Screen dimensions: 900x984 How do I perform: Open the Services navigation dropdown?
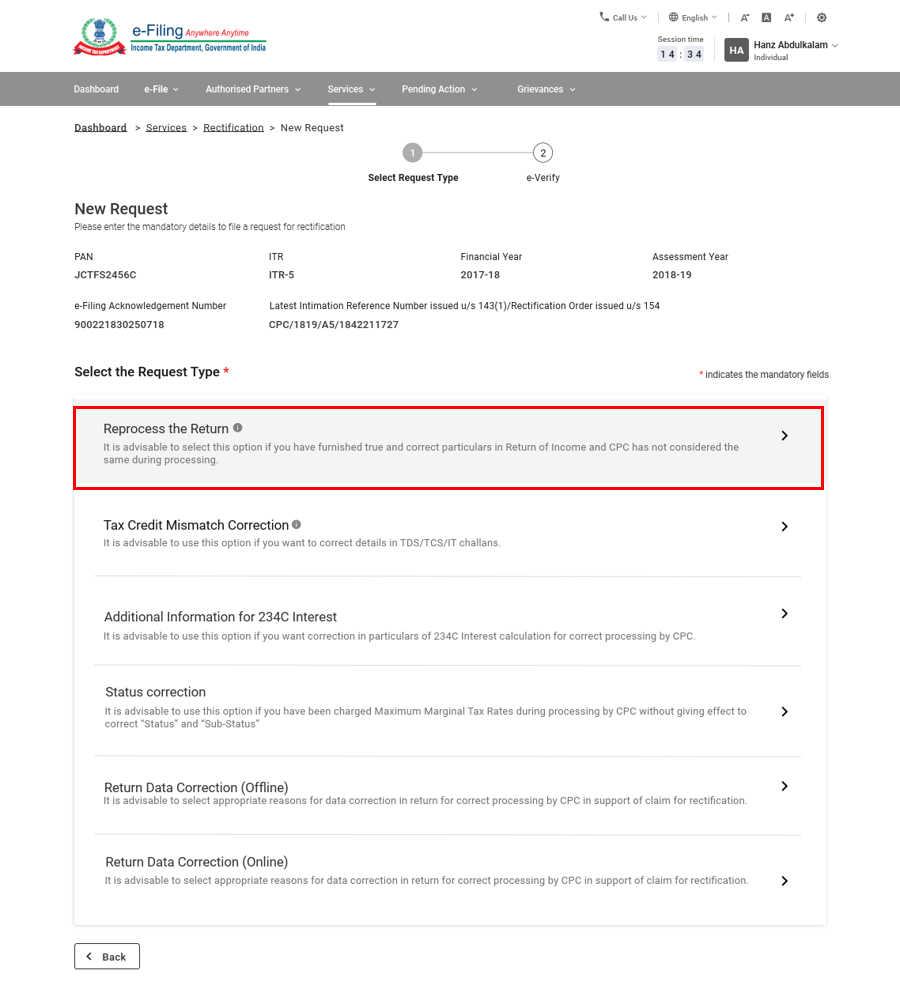[x=351, y=89]
